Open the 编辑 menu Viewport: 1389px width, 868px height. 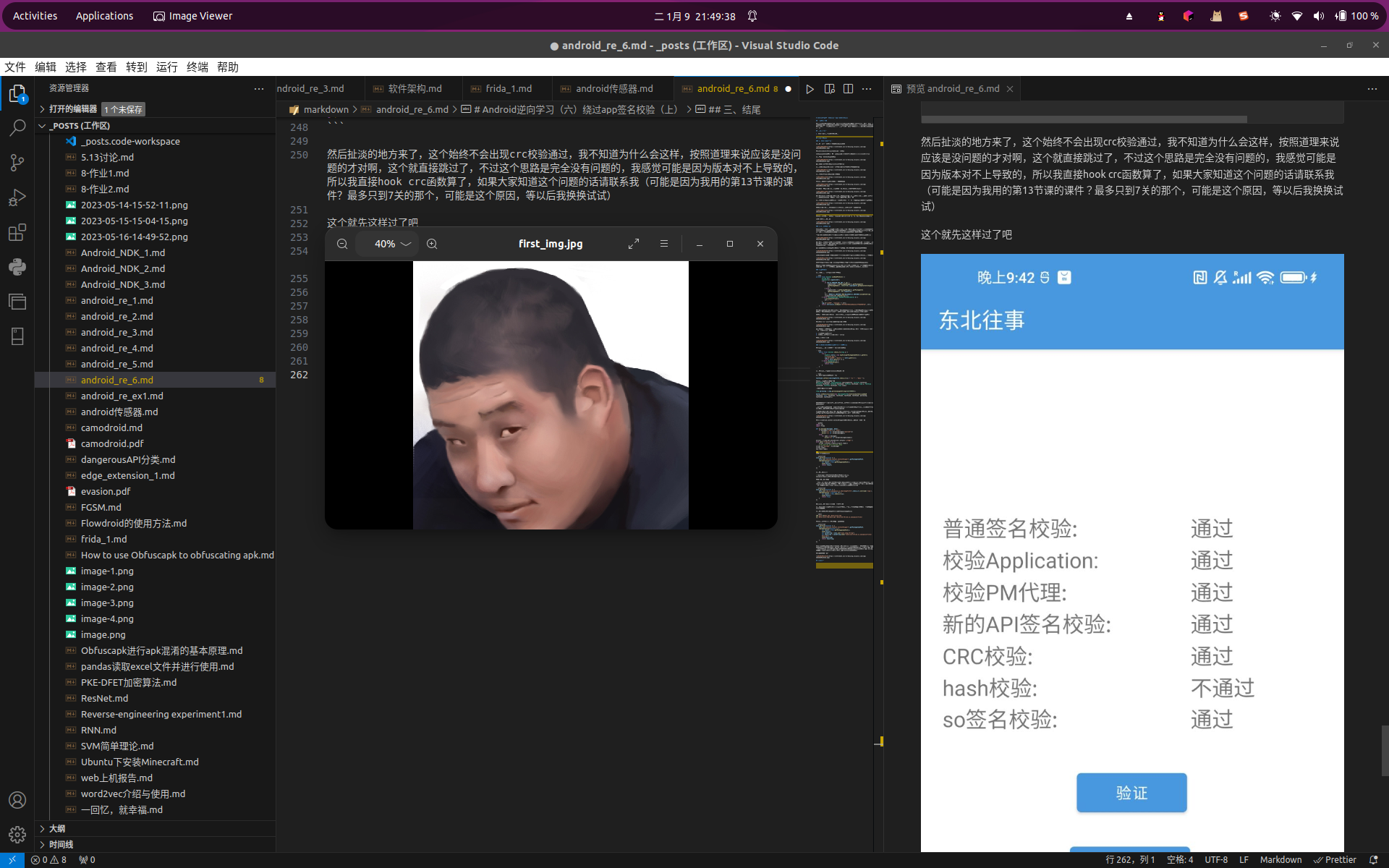tap(46, 67)
